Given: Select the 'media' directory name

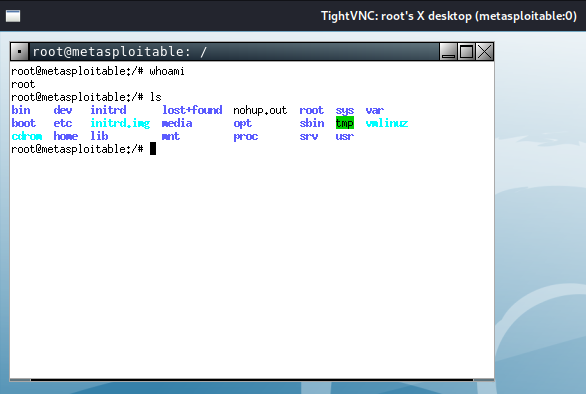Looking at the screenshot, I should click(177, 123).
